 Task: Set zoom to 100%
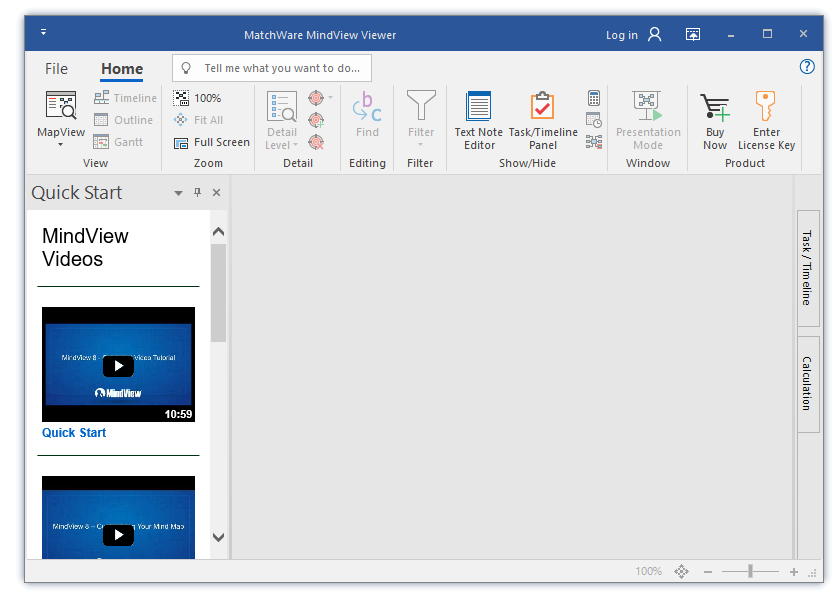click(x=197, y=98)
